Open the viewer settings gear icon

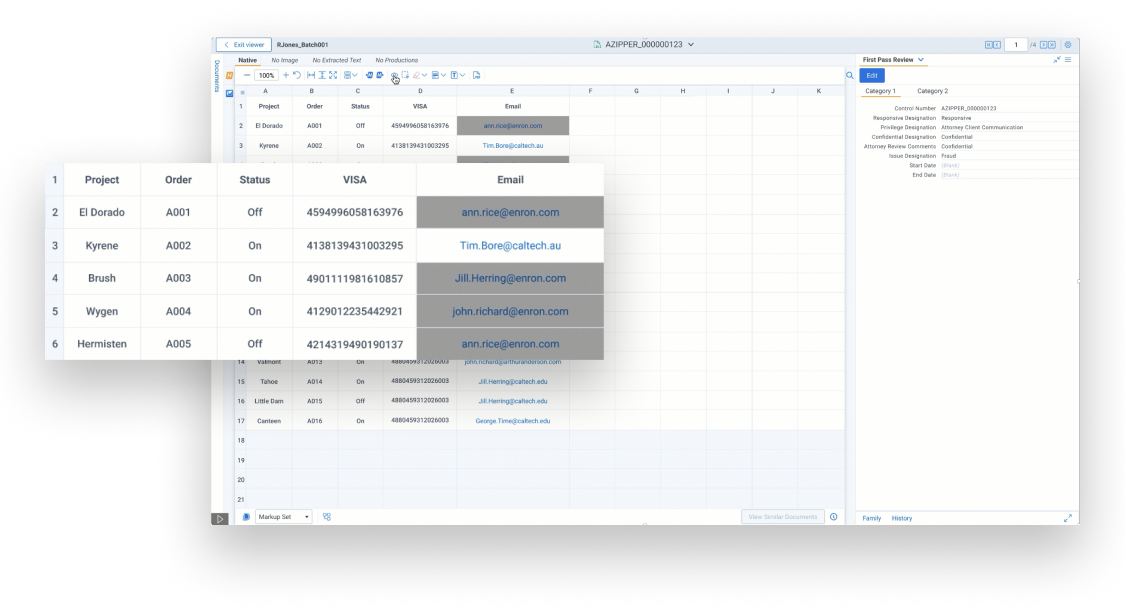[1066, 44]
